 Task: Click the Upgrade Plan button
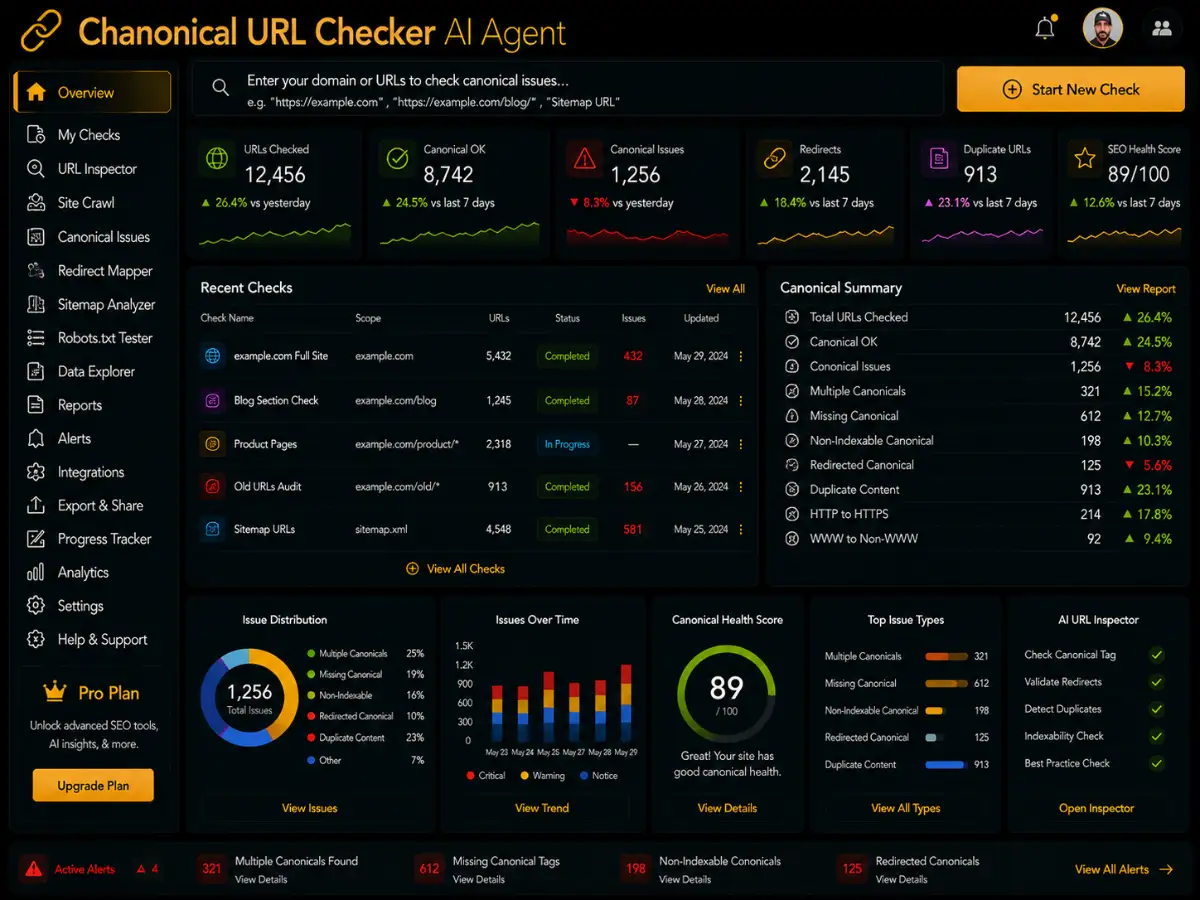[93, 785]
